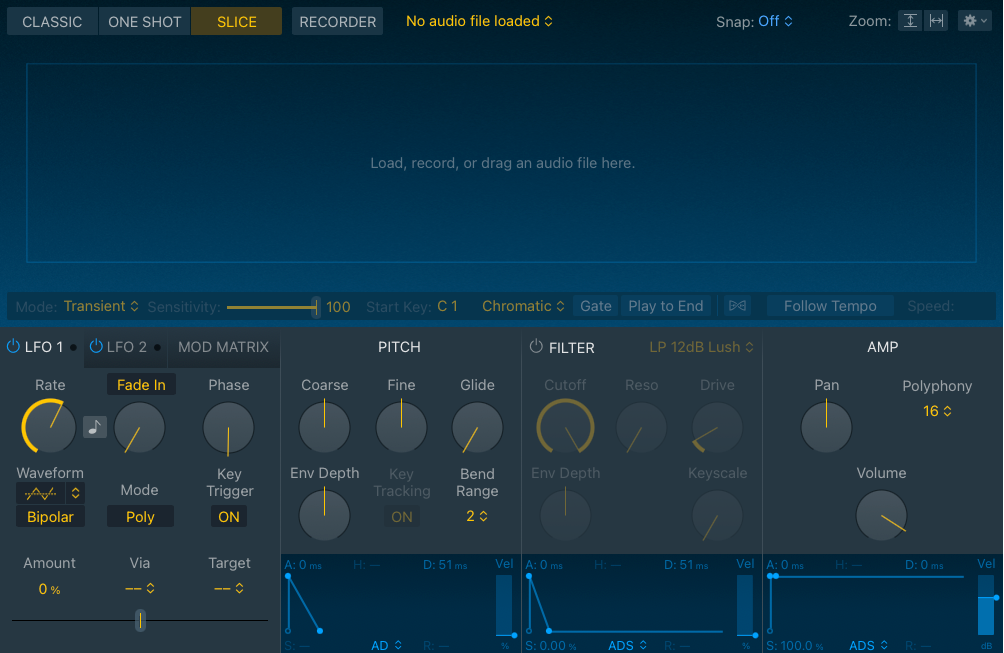
Task: Click the LFO Rate knob
Action: pos(49,426)
